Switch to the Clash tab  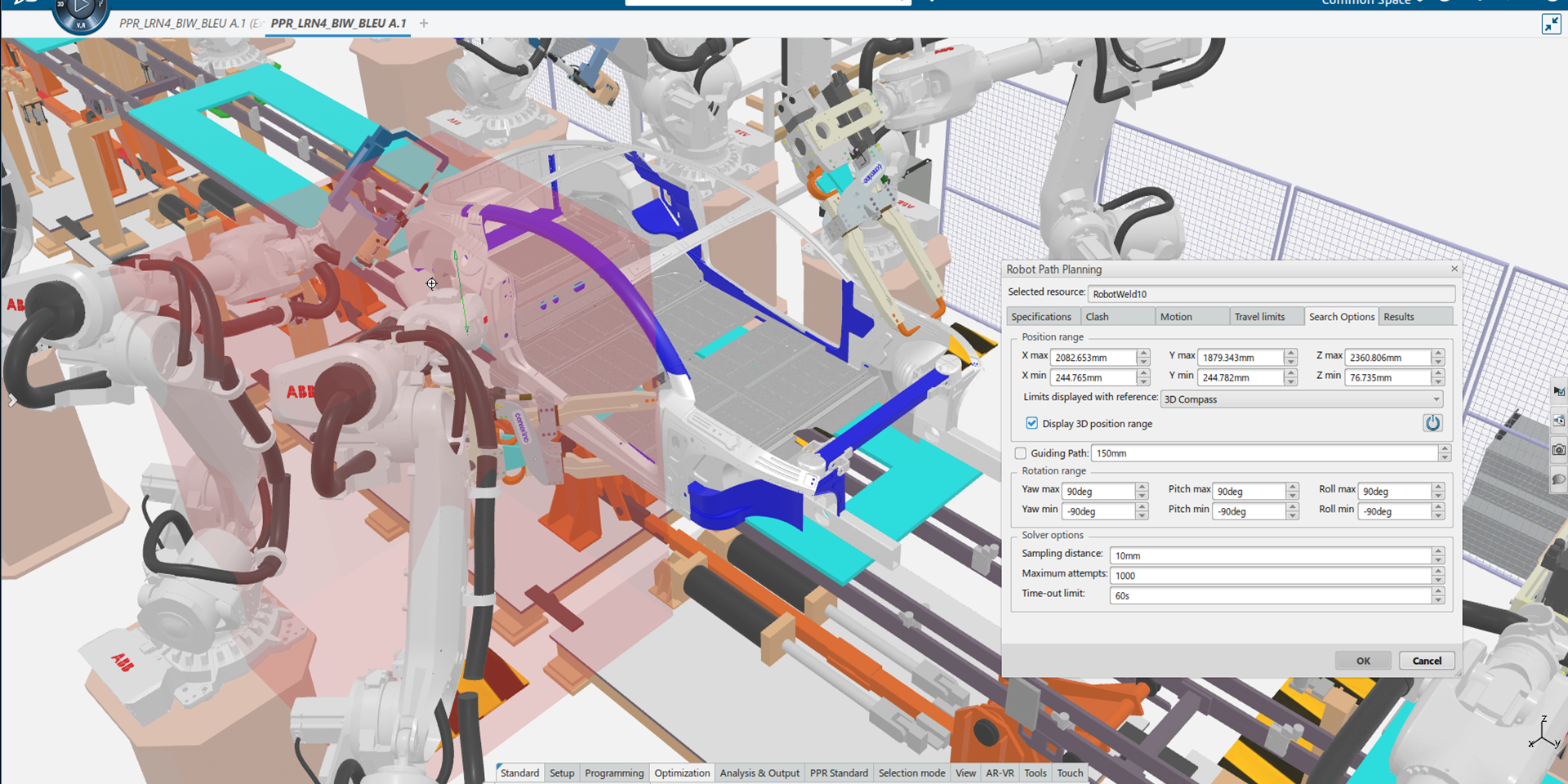pyautogui.click(x=1097, y=317)
